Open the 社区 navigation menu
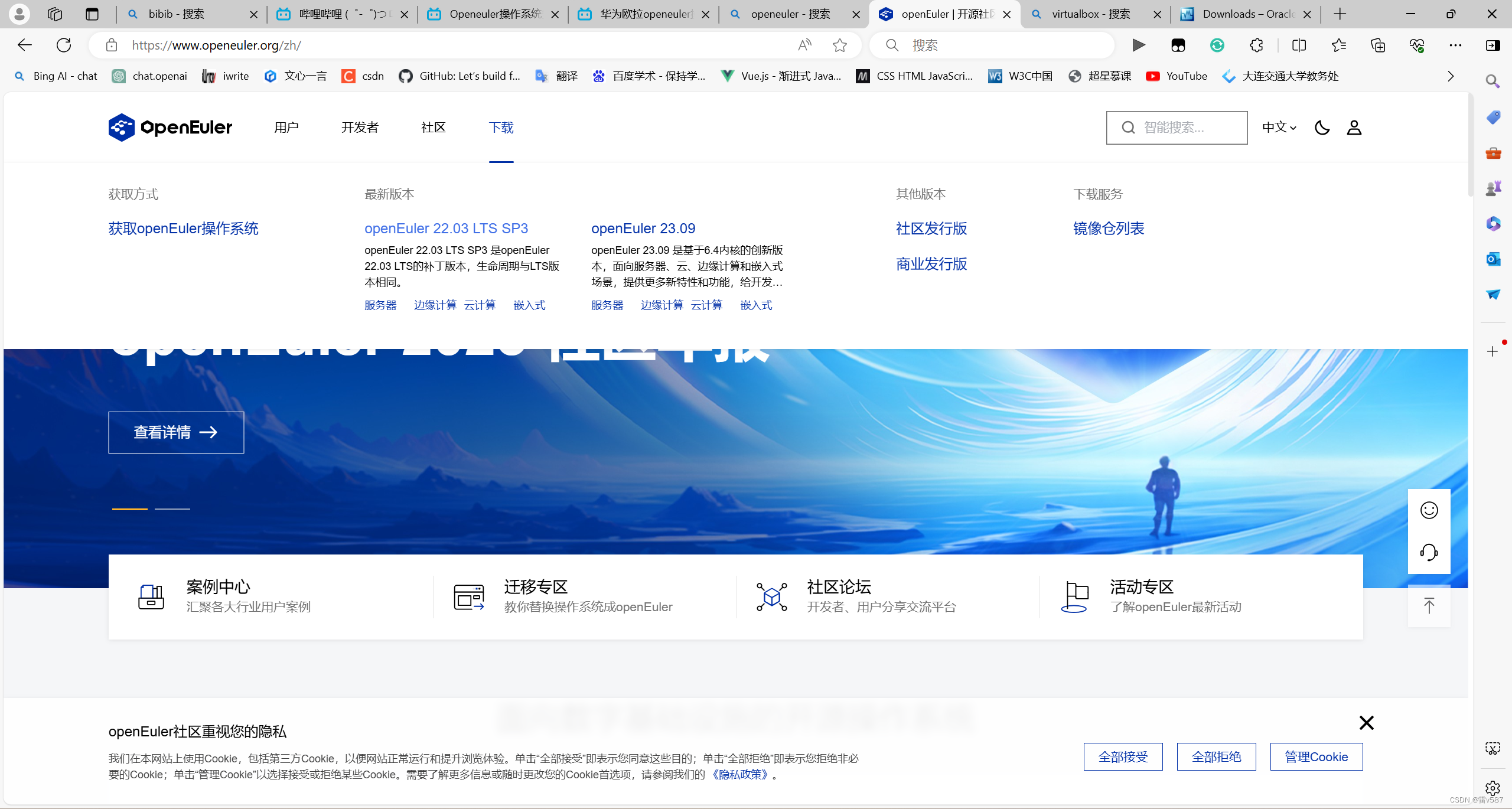The height and width of the screenshot is (809, 1512). coord(434,128)
